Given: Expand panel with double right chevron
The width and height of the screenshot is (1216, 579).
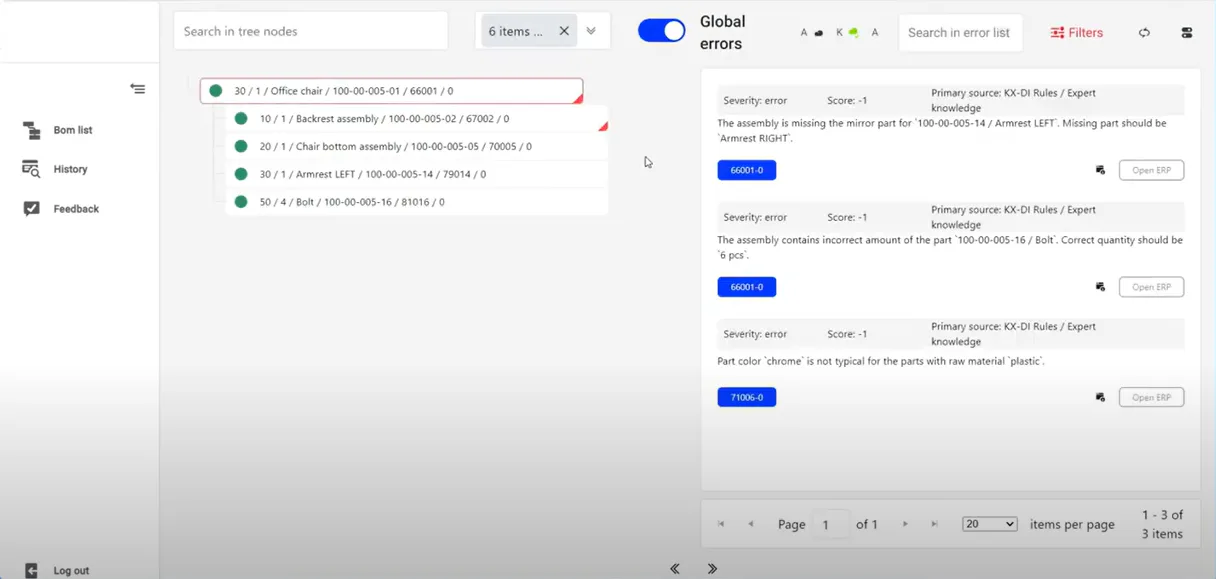Looking at the screenshot, I should pos(712,568).
